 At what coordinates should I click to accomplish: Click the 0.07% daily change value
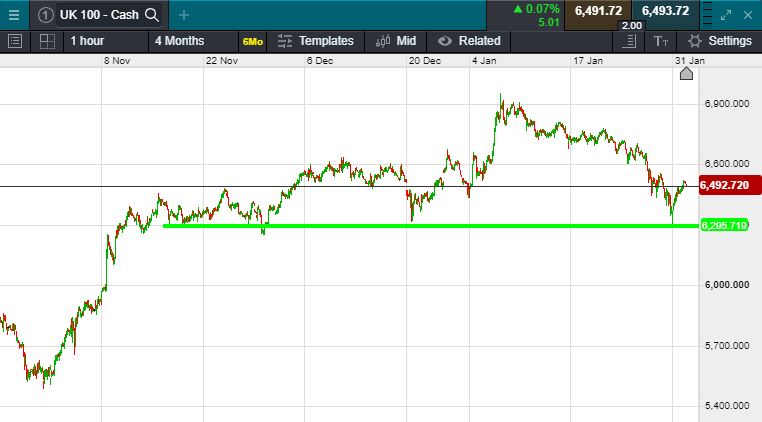click(542, 9)
